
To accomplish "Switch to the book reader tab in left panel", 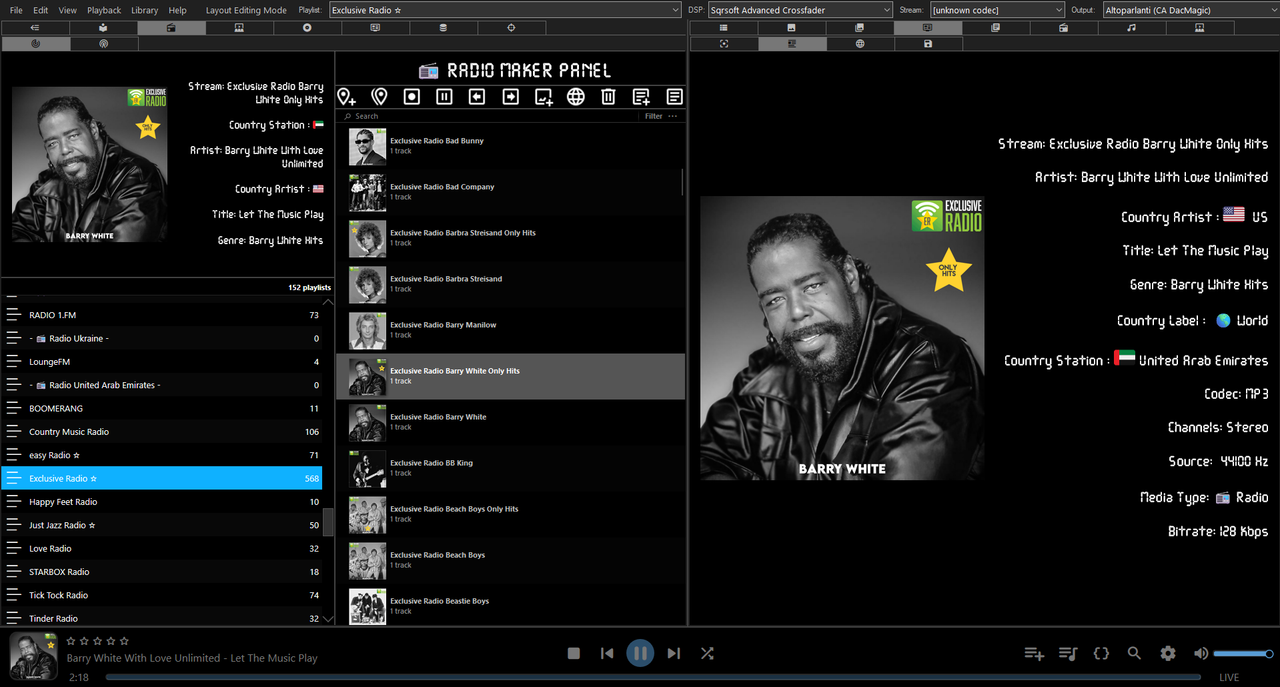I will pyautogui.click(x=103, y=28).
